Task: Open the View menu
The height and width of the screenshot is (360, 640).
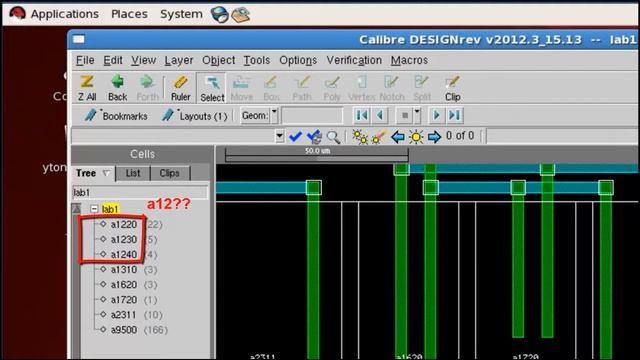Action: tap(143, 60)
